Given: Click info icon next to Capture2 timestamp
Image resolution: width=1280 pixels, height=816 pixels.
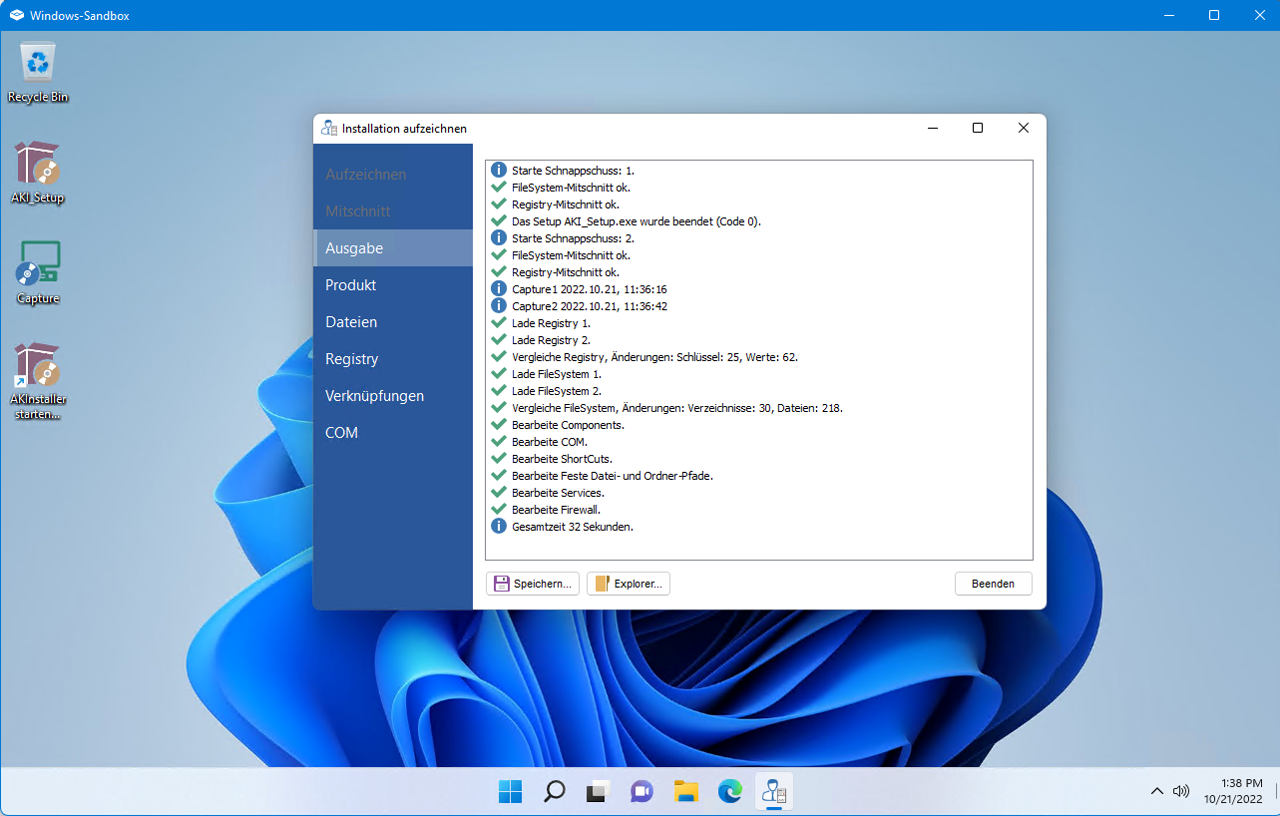Looking at the screenshot, I should [x=499, y=306].
